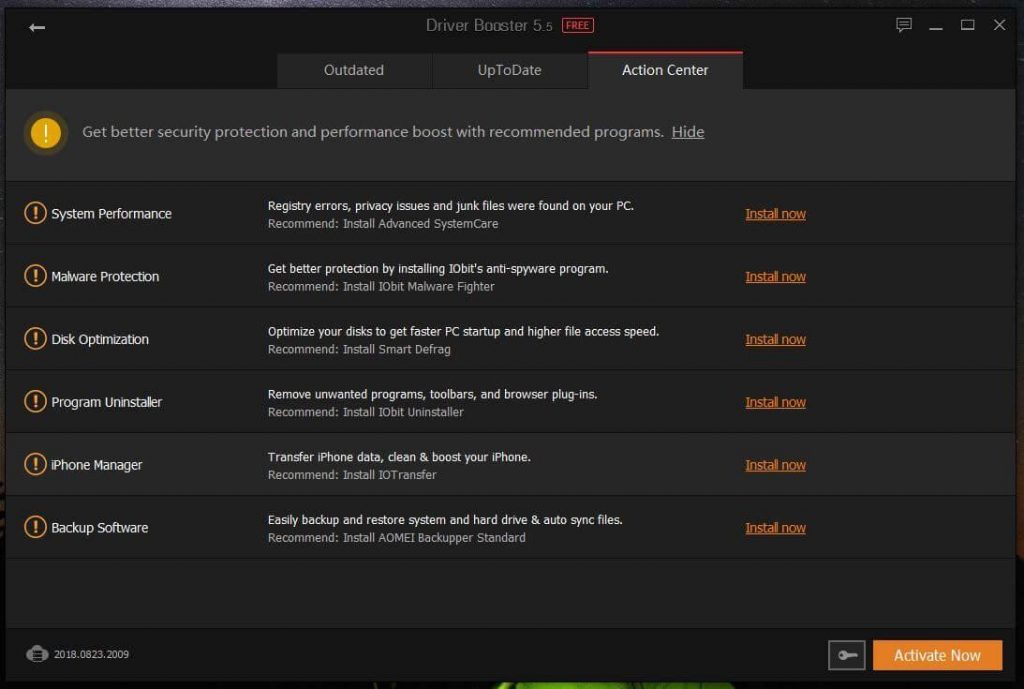Viewport: 1024px width, 689px height.
Task: Click the System Performance label
Action: (111, 214)
